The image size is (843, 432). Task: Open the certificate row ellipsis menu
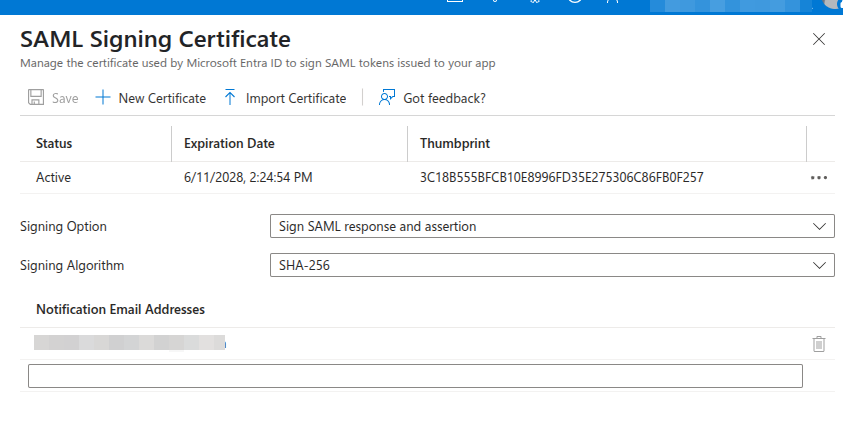pyautogui.click(x=818, y=178)
